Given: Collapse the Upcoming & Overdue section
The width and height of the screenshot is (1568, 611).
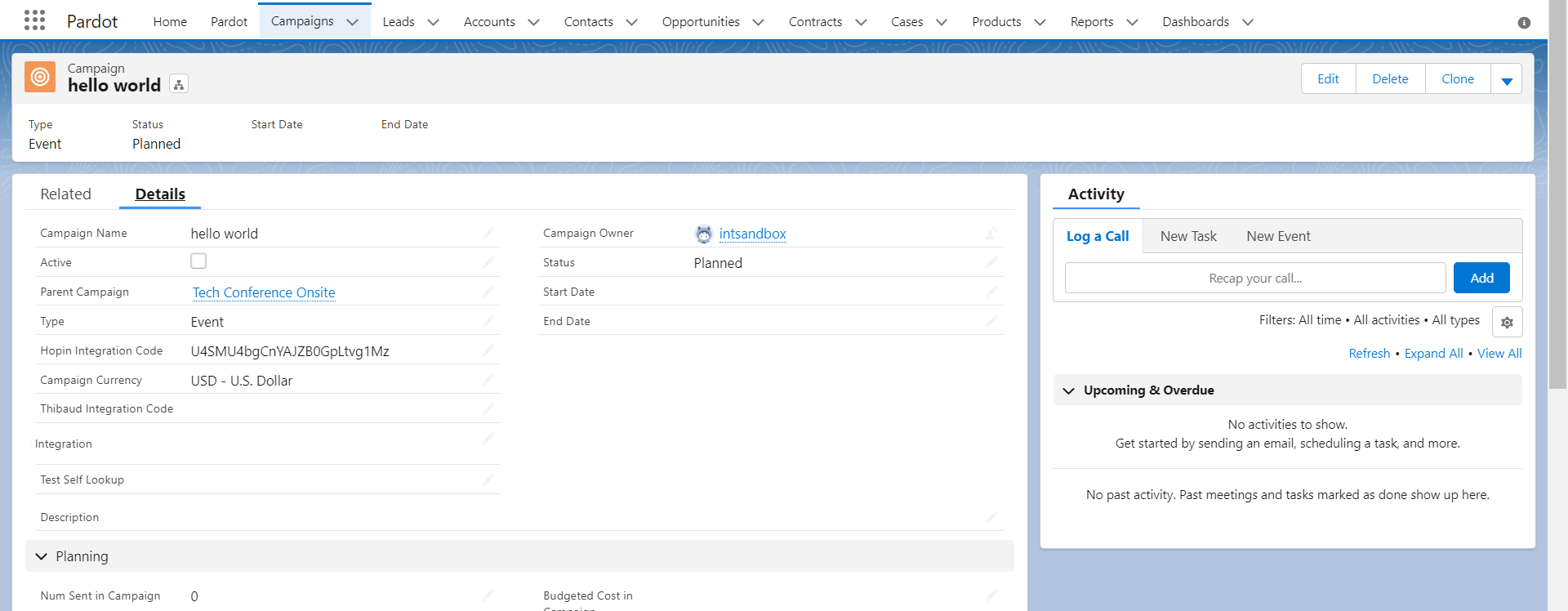Looking at the screenshot, I should click(1068, 390).
